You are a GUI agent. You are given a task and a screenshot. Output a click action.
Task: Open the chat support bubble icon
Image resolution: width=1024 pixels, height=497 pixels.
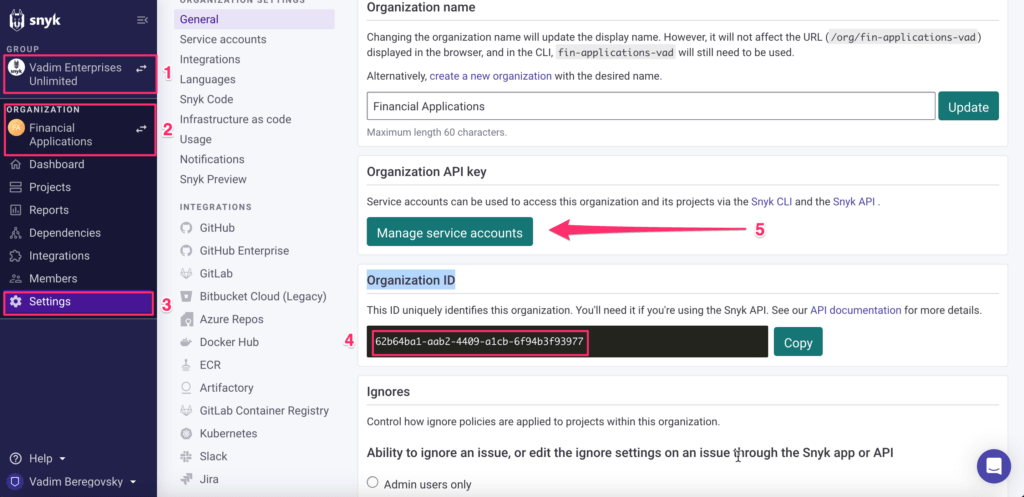point(993,466)
